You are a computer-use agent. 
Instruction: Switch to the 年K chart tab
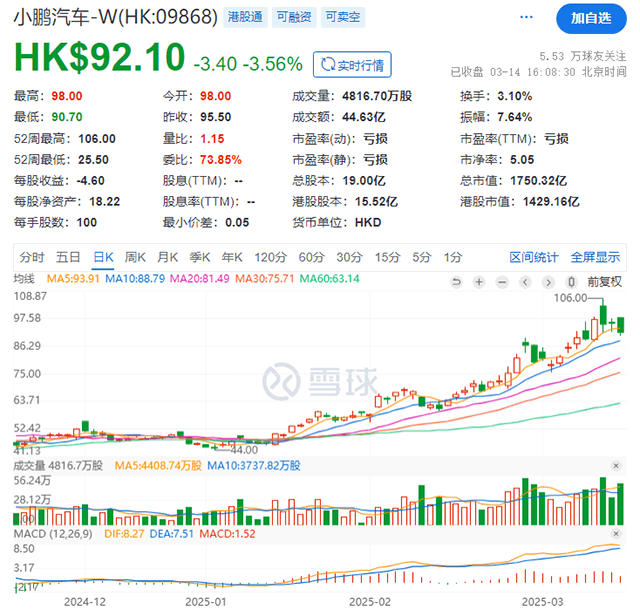tap(232, 258)
